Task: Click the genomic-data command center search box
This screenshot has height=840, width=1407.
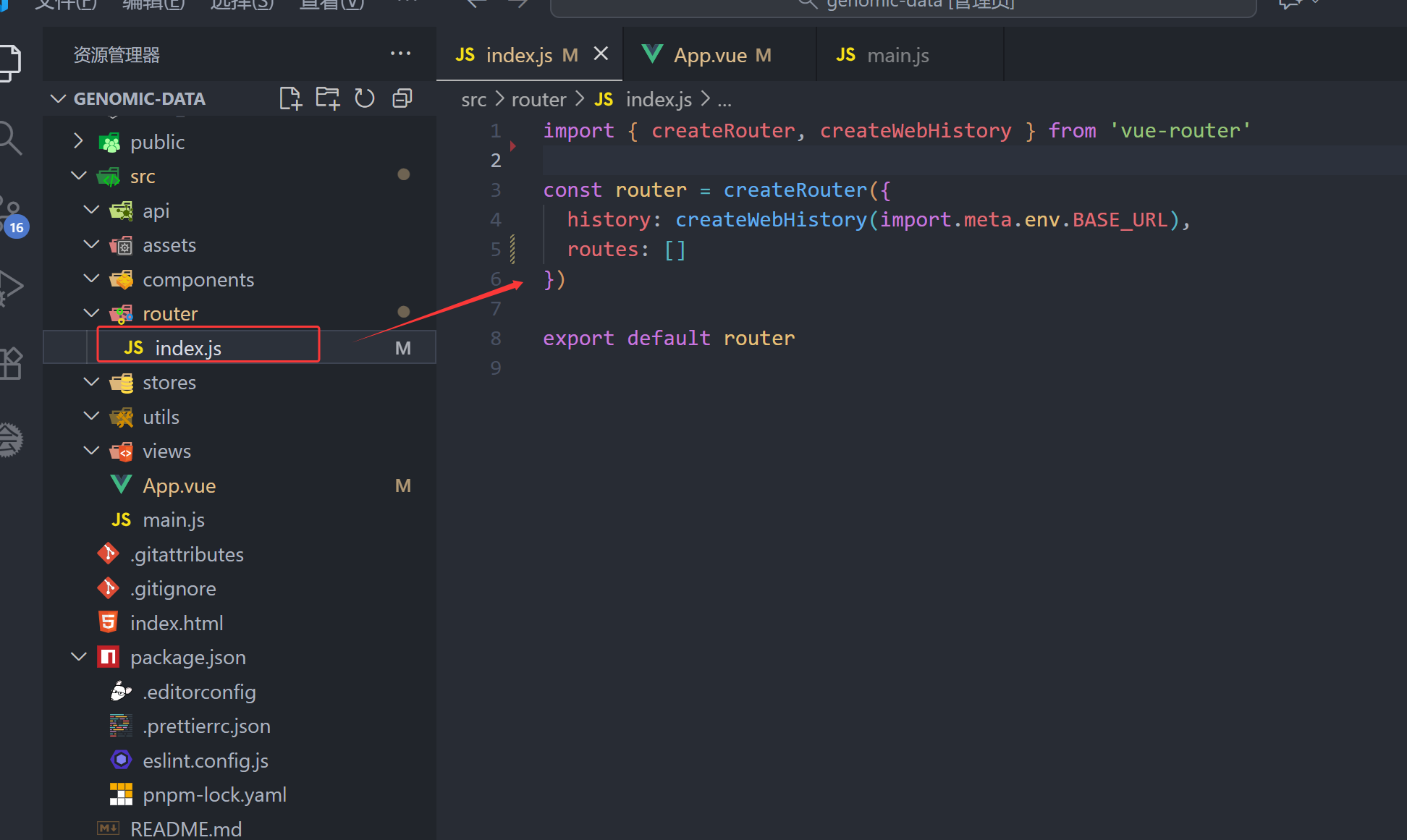Action: [x=903, y=6]
